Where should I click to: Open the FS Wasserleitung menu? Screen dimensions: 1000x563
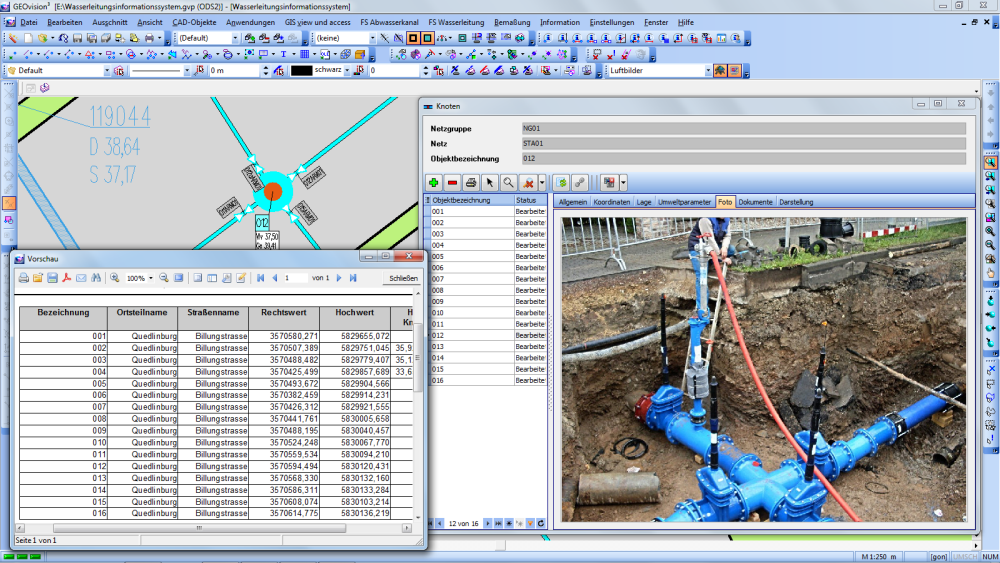tap(456, 21)
